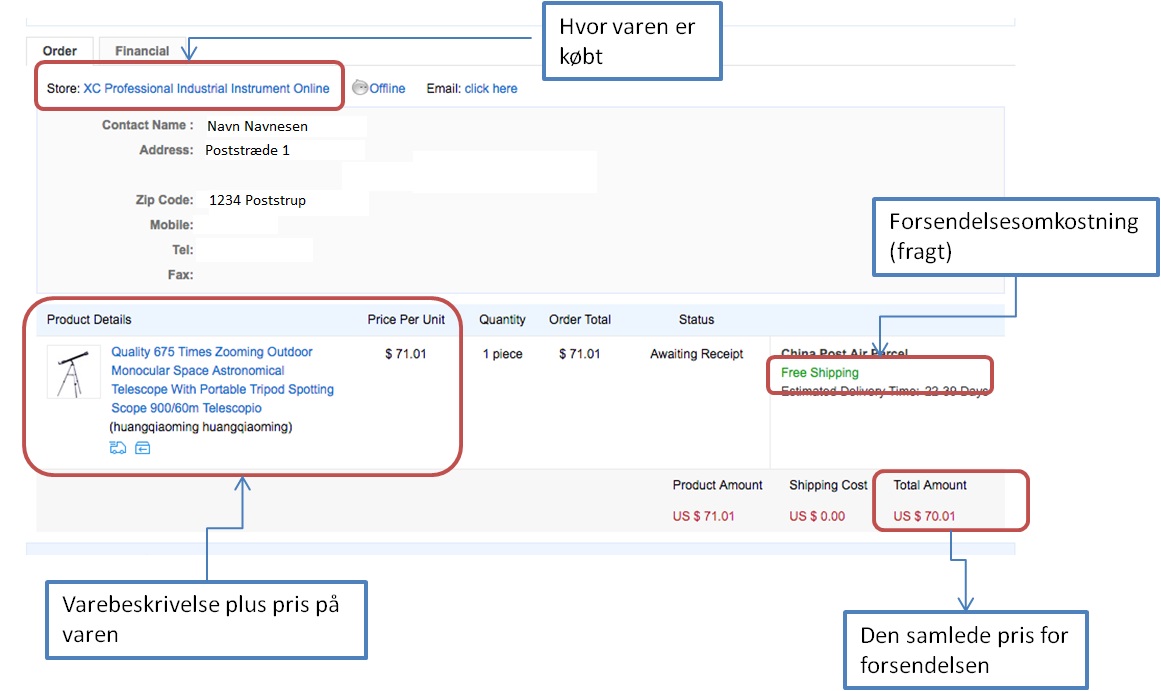
Task: Click the green Free Shipping text
Action: tap(820, 373)
